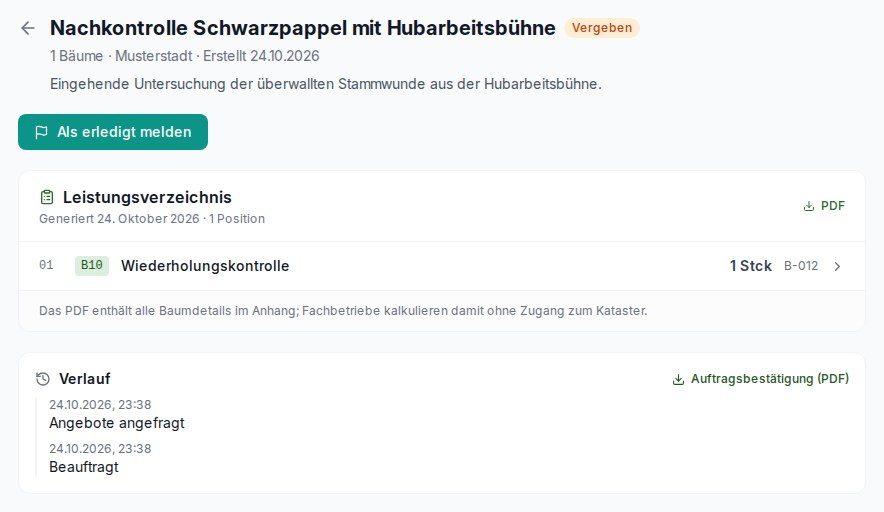Go back using the left arrow icon
The image size is (884, 512).
(28, 28)
